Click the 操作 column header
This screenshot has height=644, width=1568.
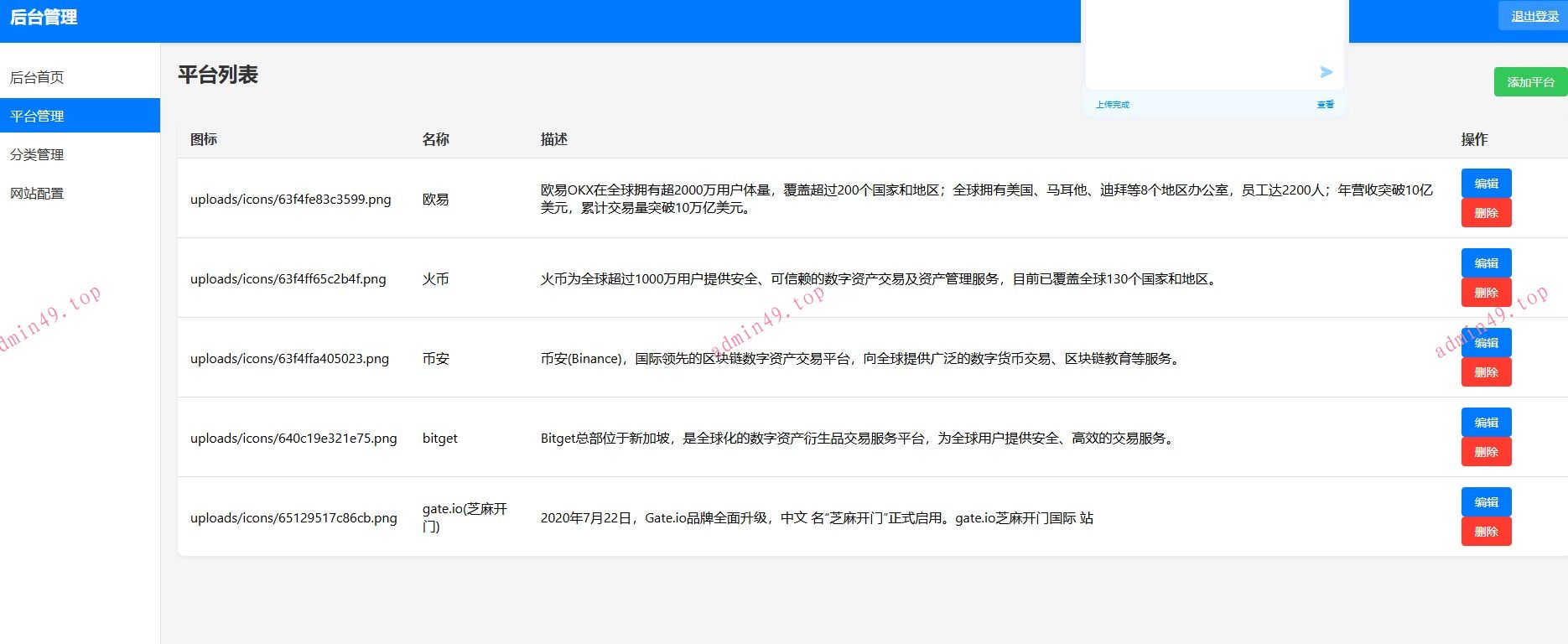pyautogui.click(x=1474, y=139)
